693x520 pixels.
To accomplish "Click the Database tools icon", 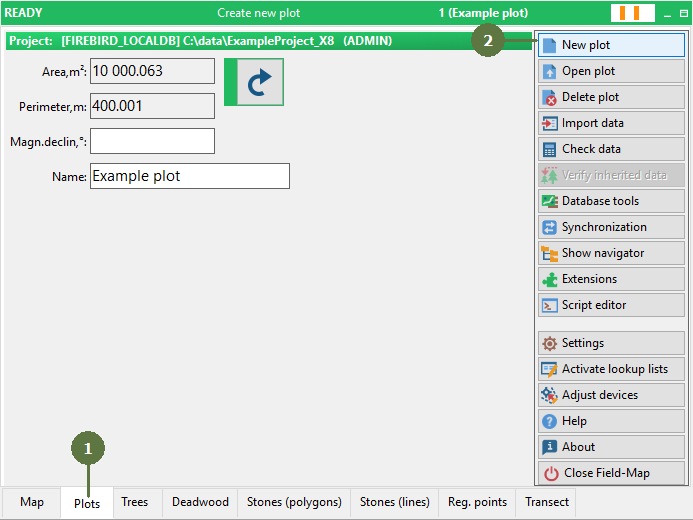I will pyautogui.click(x=549, y=201).
